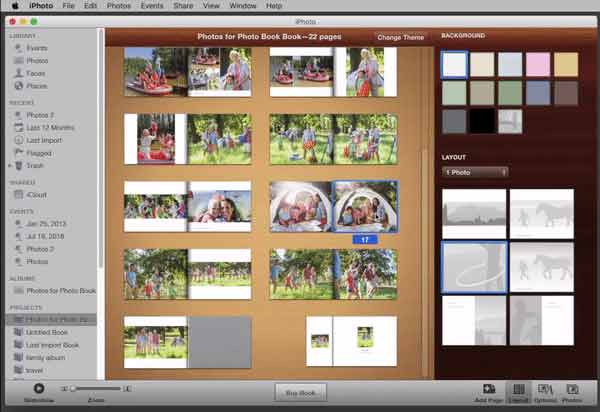This screenshot has width=600, height=412.
Task: Open the File menu
Action: [68, 5]
